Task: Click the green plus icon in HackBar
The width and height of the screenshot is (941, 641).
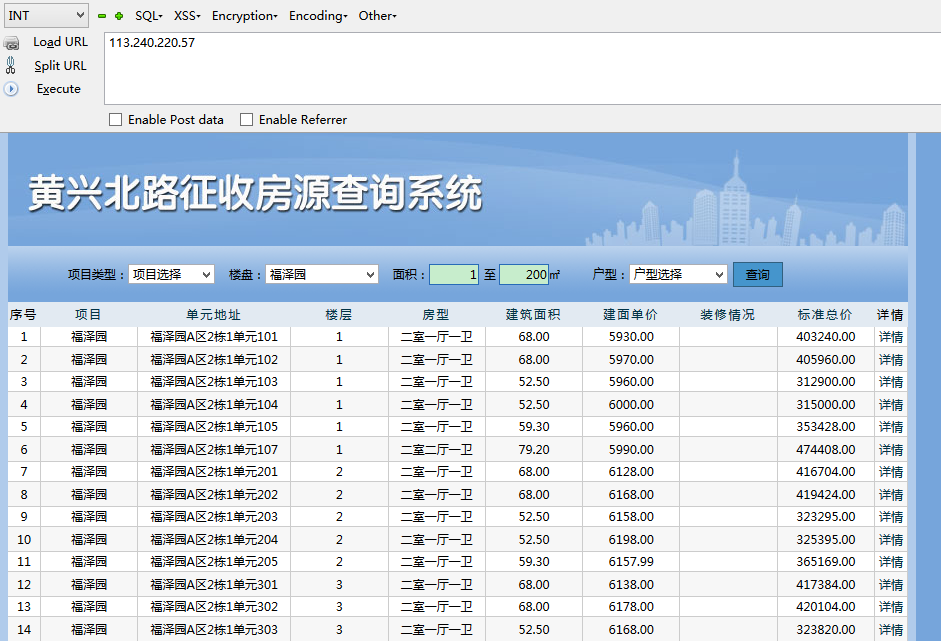Action: point(119,16)
